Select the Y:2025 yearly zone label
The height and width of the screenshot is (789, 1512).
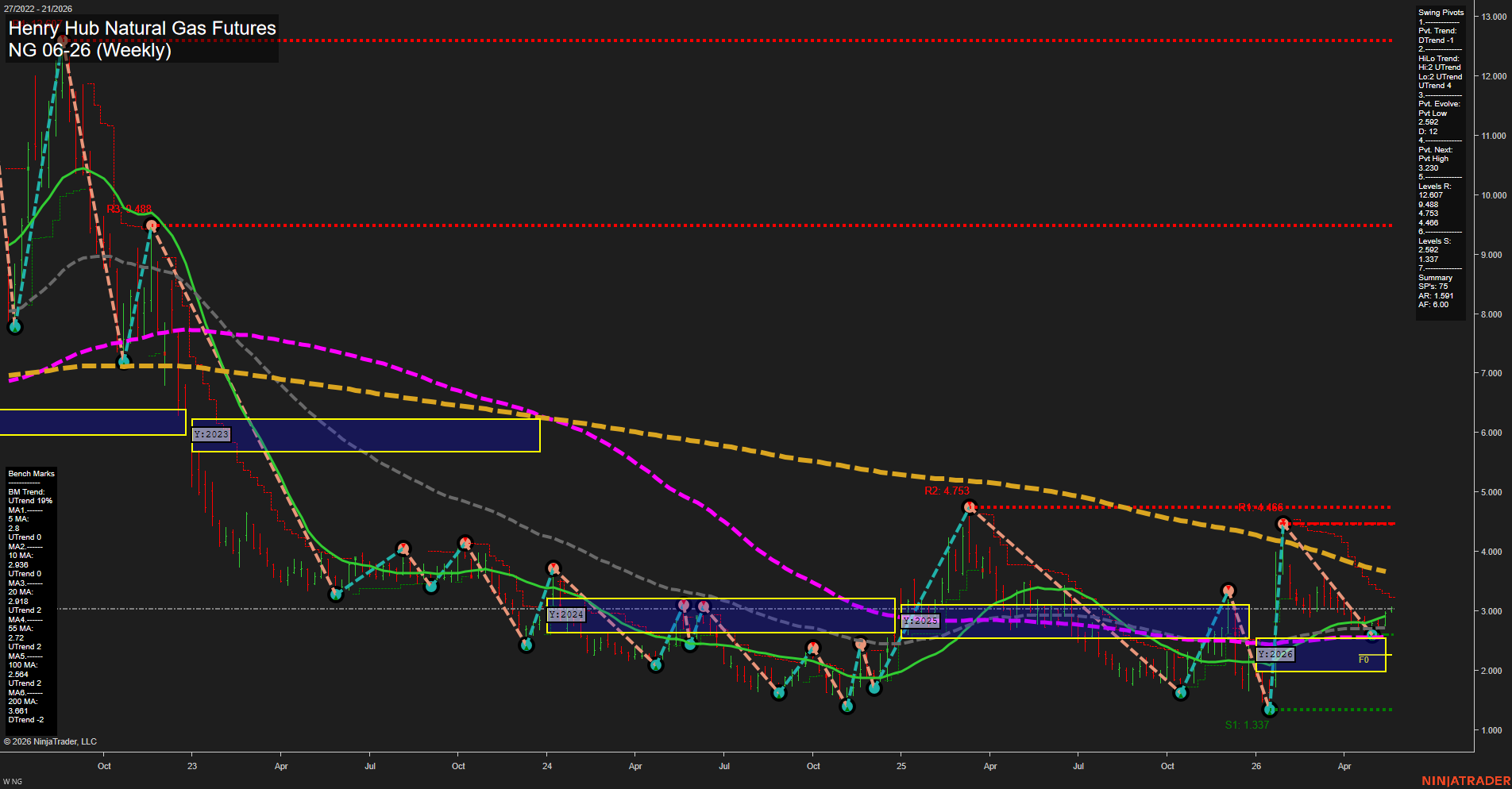920,621
